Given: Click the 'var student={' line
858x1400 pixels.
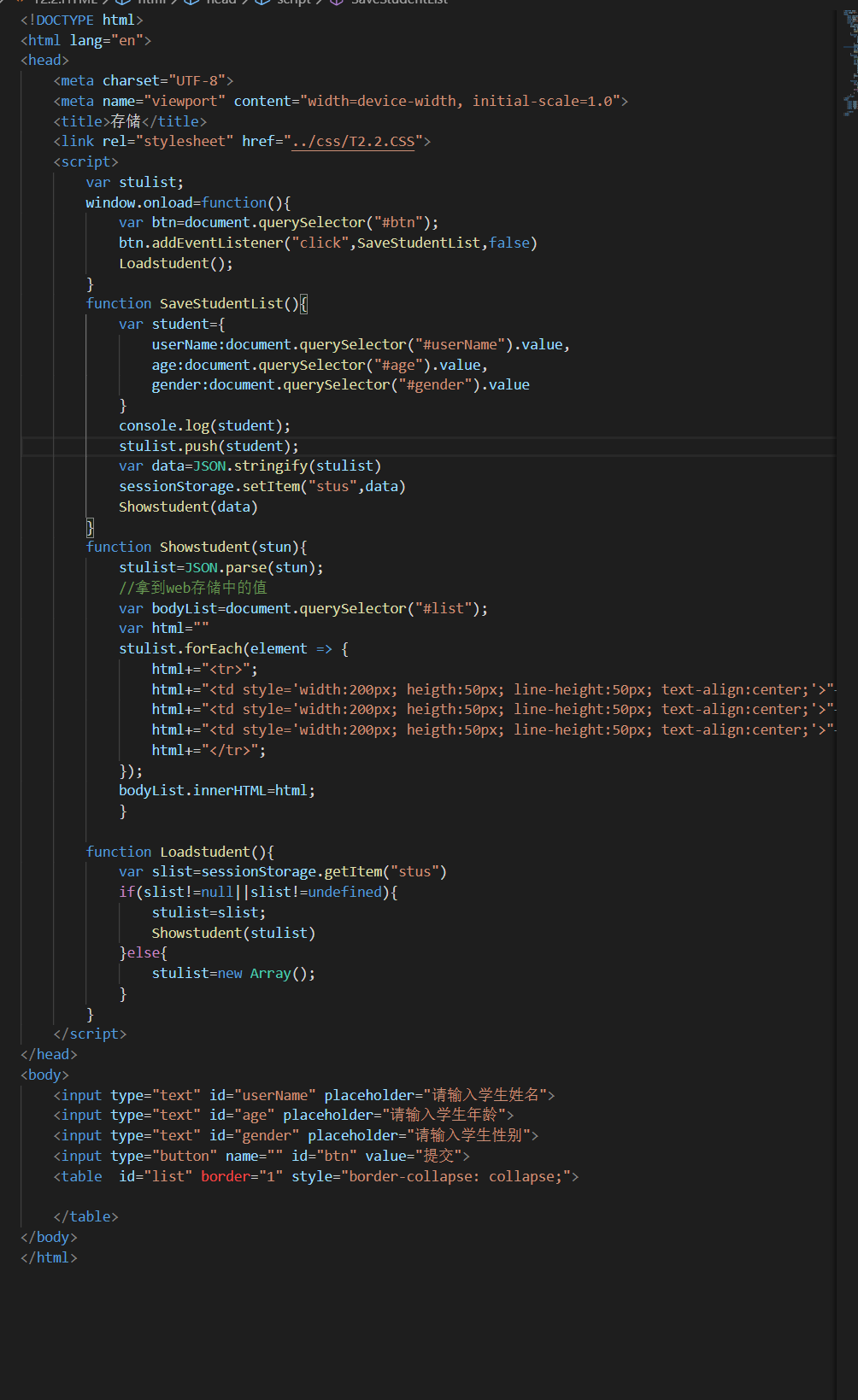Looking at the screenshot, I should coord(172,324).
